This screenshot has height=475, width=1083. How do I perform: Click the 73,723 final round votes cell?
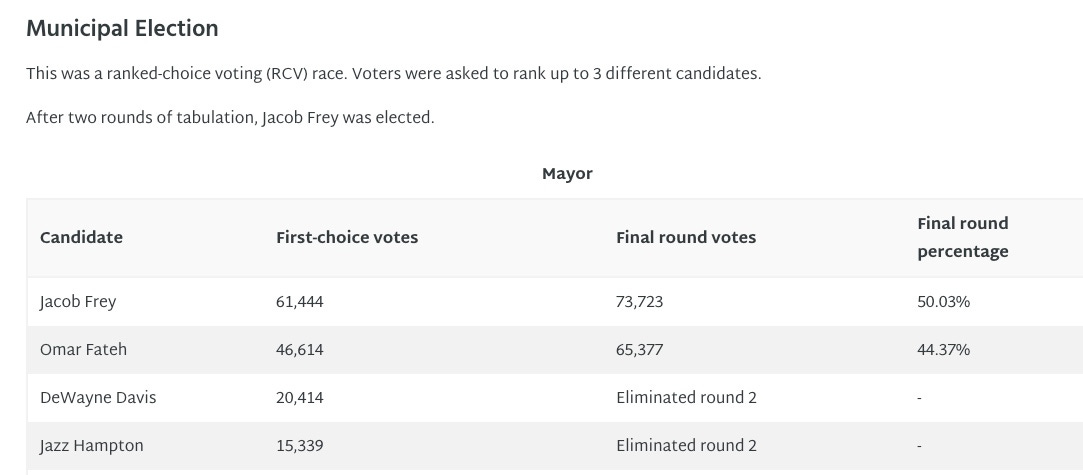coord(640,302)
